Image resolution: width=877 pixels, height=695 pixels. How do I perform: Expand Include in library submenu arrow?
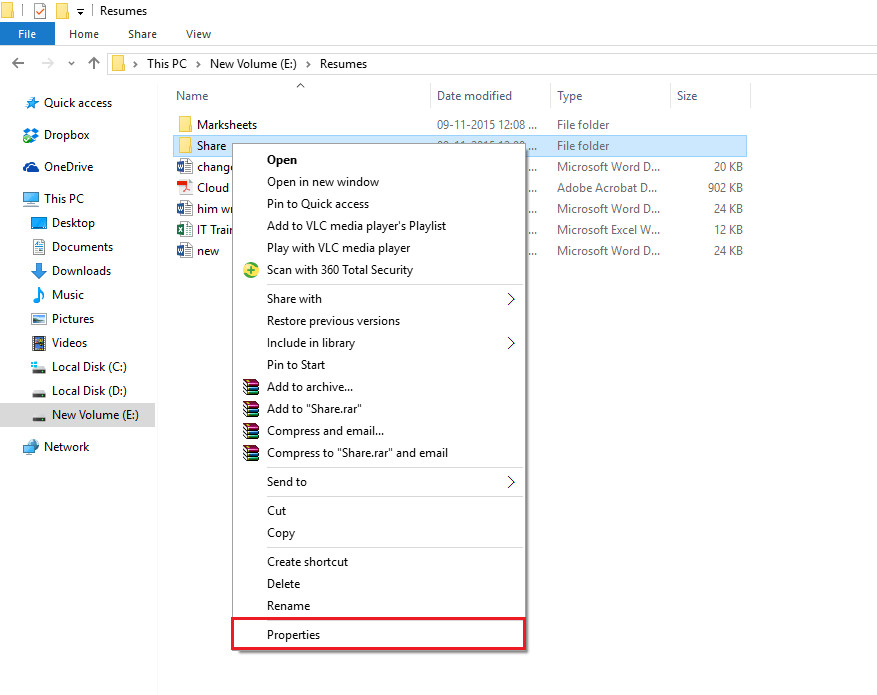[x=511, y=343]
